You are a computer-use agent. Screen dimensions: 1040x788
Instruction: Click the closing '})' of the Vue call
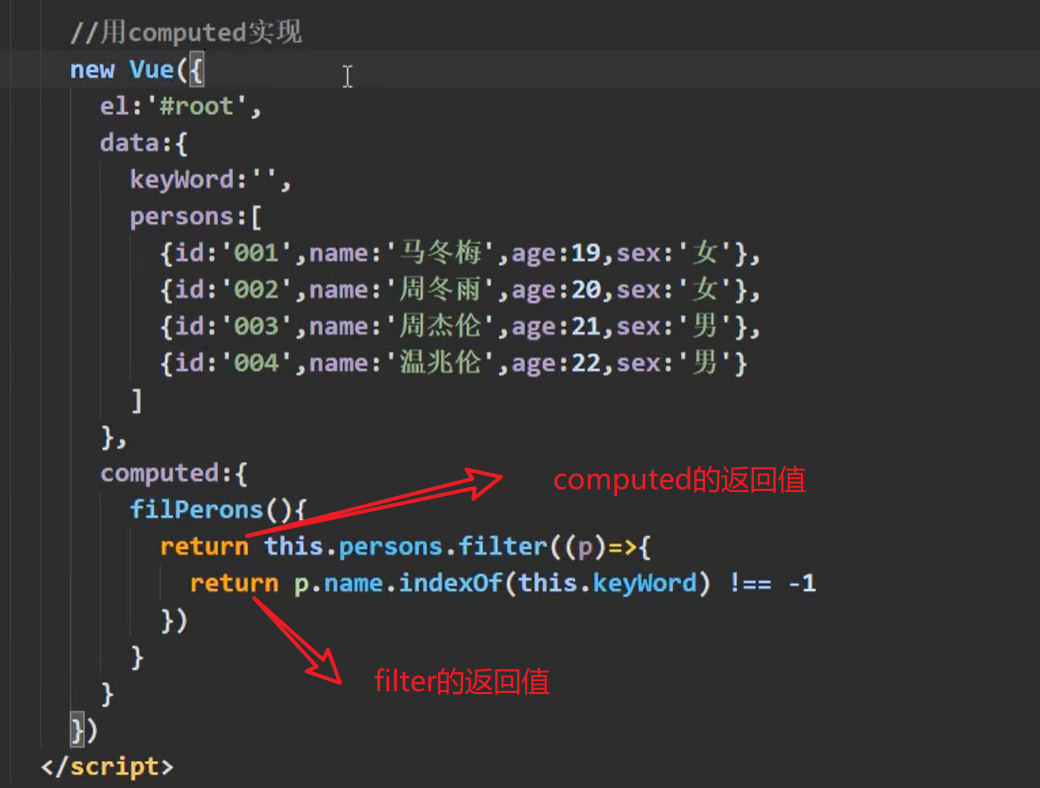pos(84,730)
